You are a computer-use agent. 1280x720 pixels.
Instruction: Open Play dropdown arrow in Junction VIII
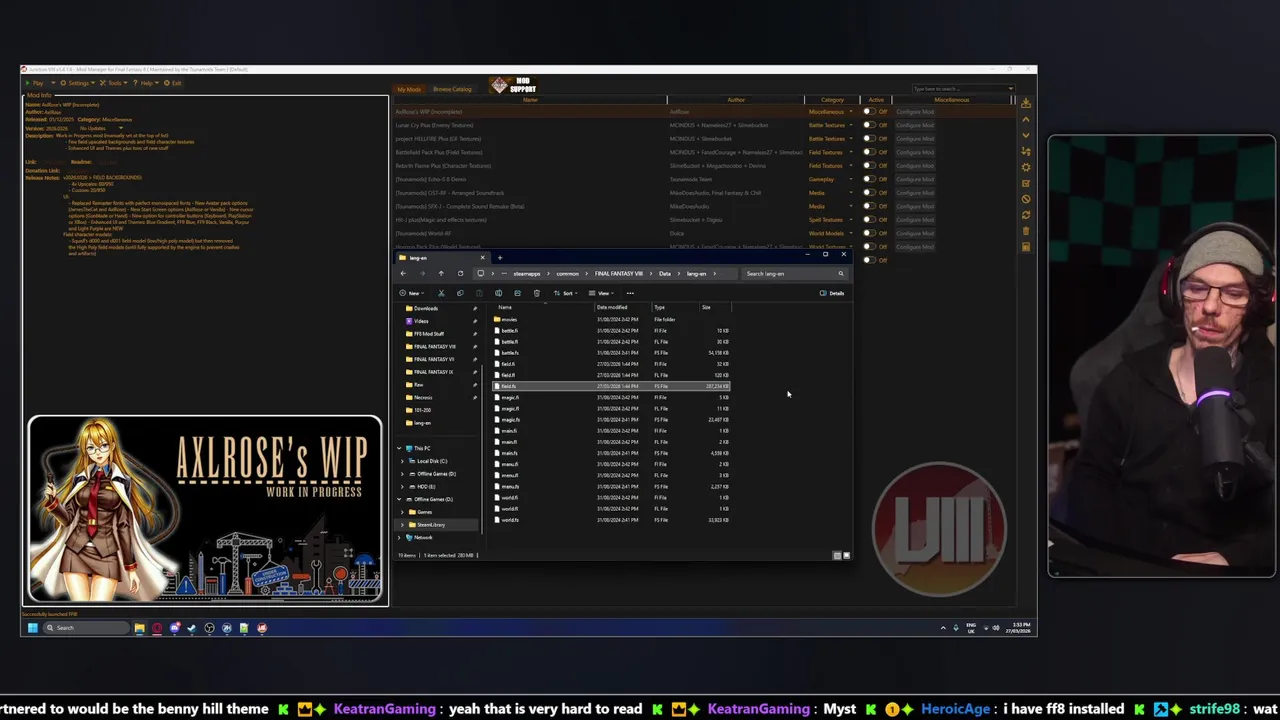tap(53, 83)
